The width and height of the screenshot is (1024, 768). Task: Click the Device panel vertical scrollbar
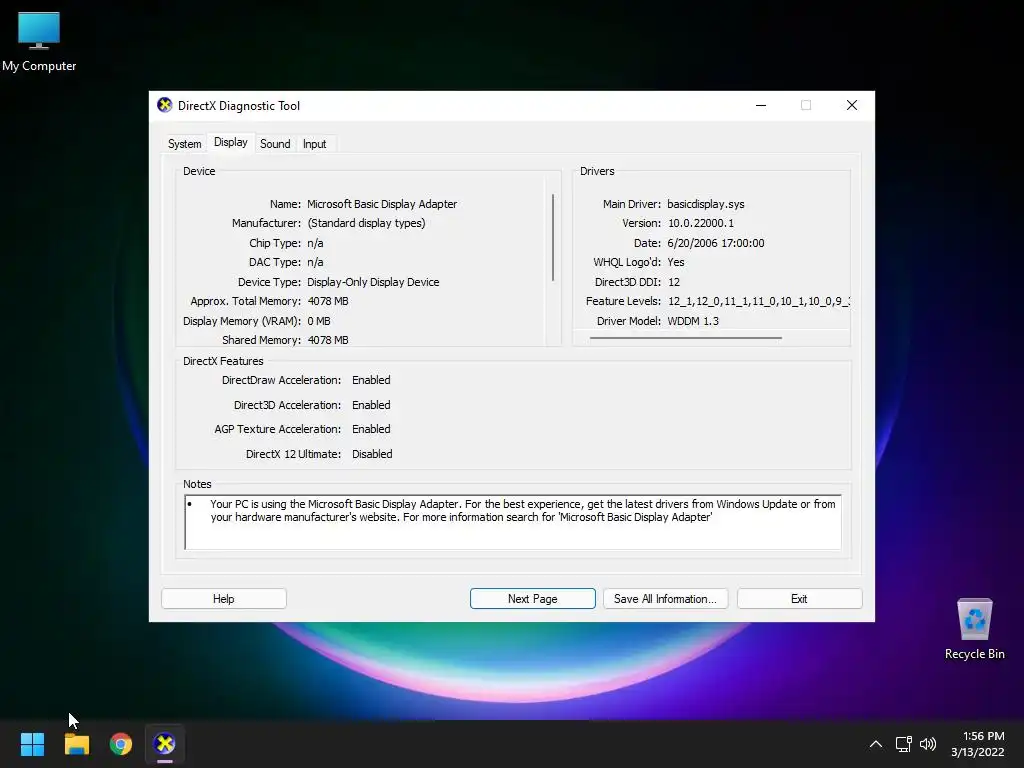pyautogui.click(x=552, y=237)
